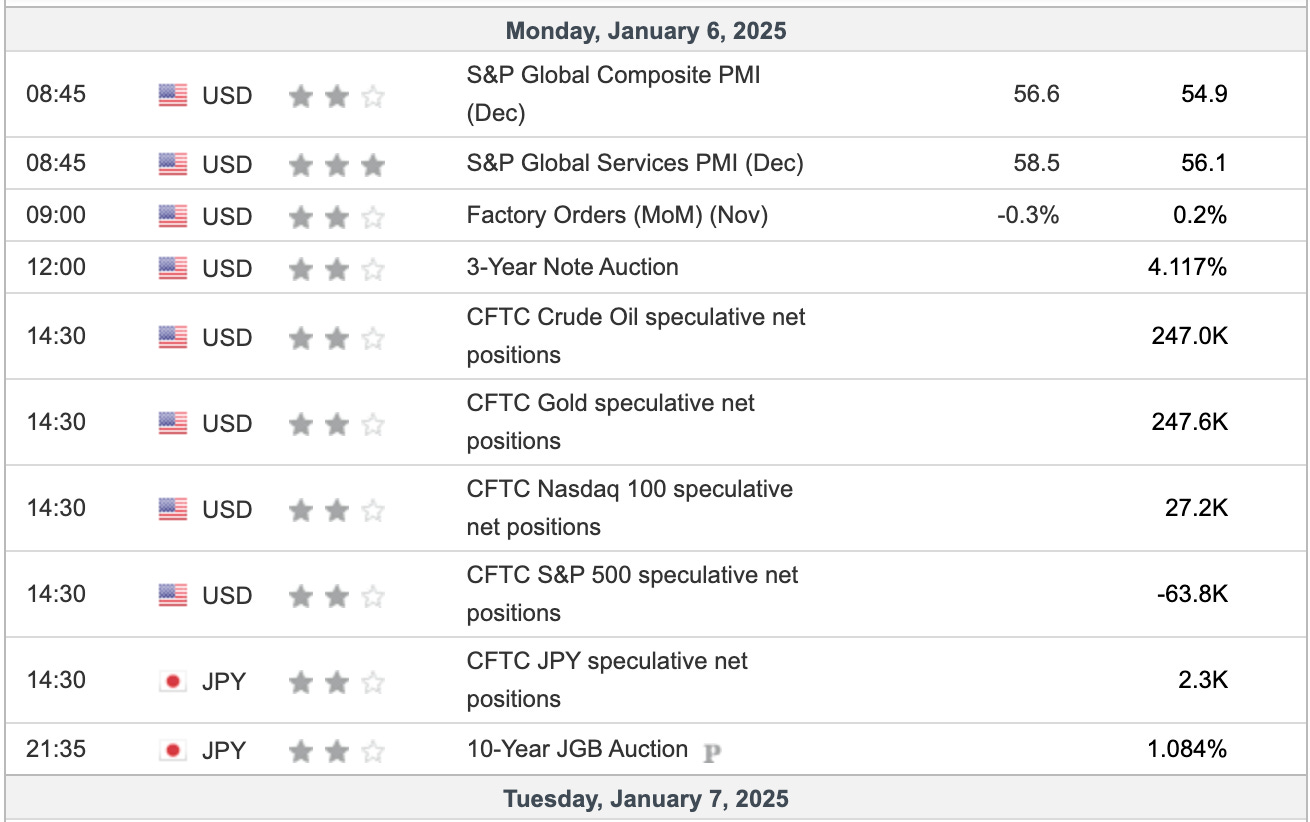The width and height of the screenshot is (1310, 822).
Task: Click the US flag beside CFTC Nasdaq 100 positions
Action: [173, 509]
